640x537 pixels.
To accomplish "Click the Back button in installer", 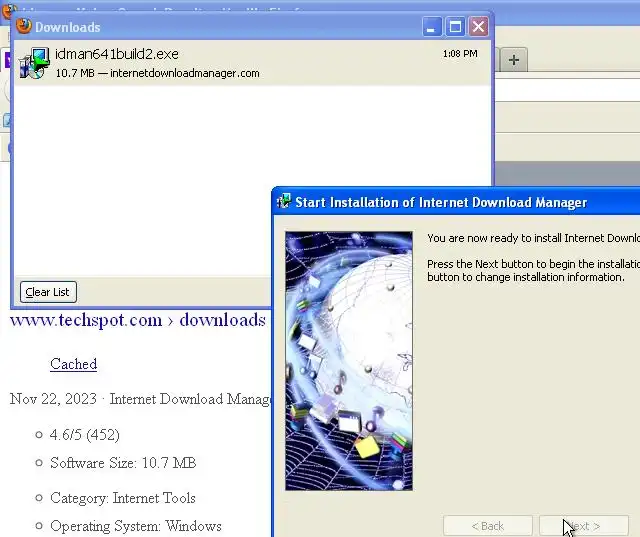I will click(488, 526).
